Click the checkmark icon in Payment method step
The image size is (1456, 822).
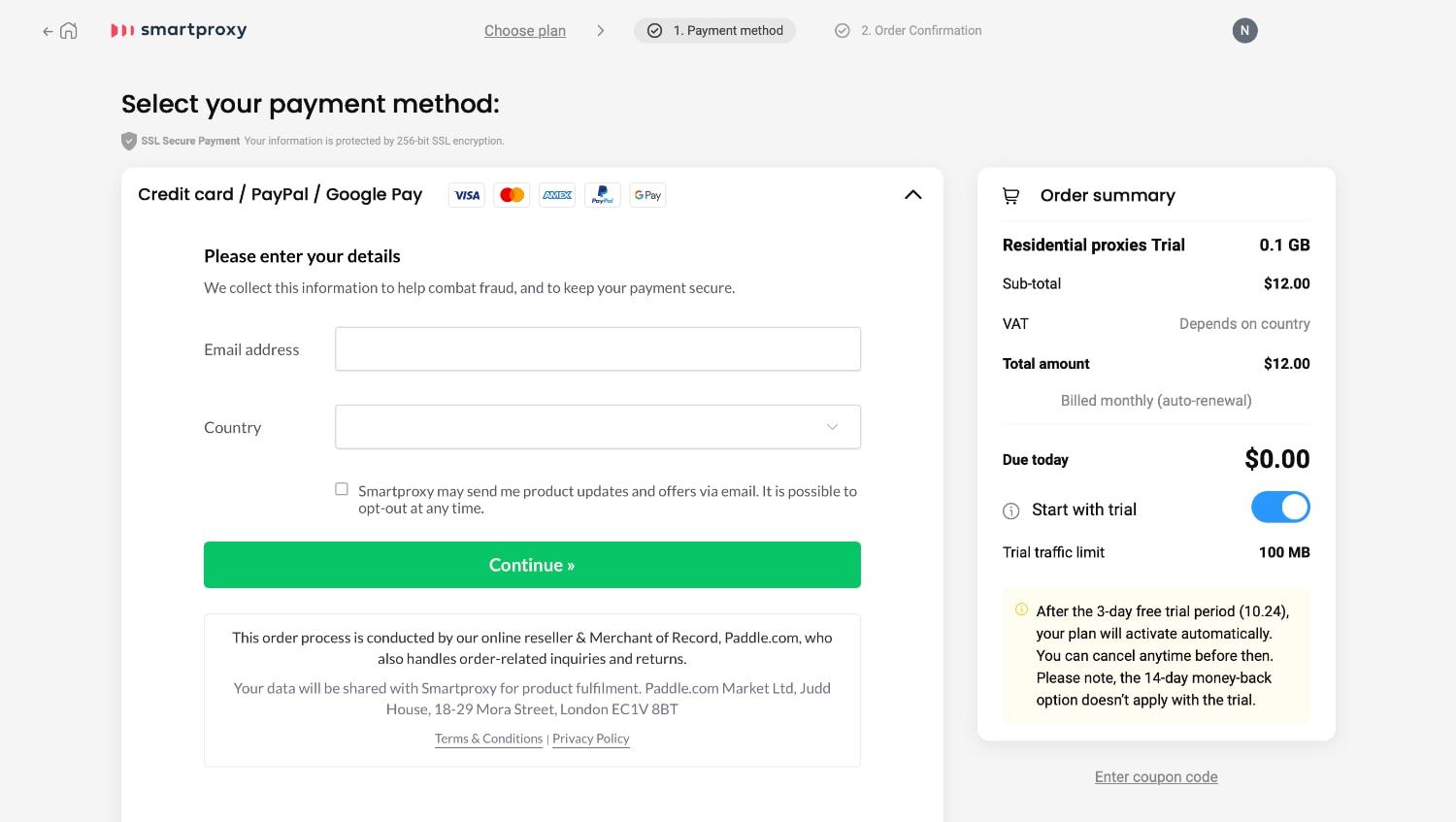[654, 31]
